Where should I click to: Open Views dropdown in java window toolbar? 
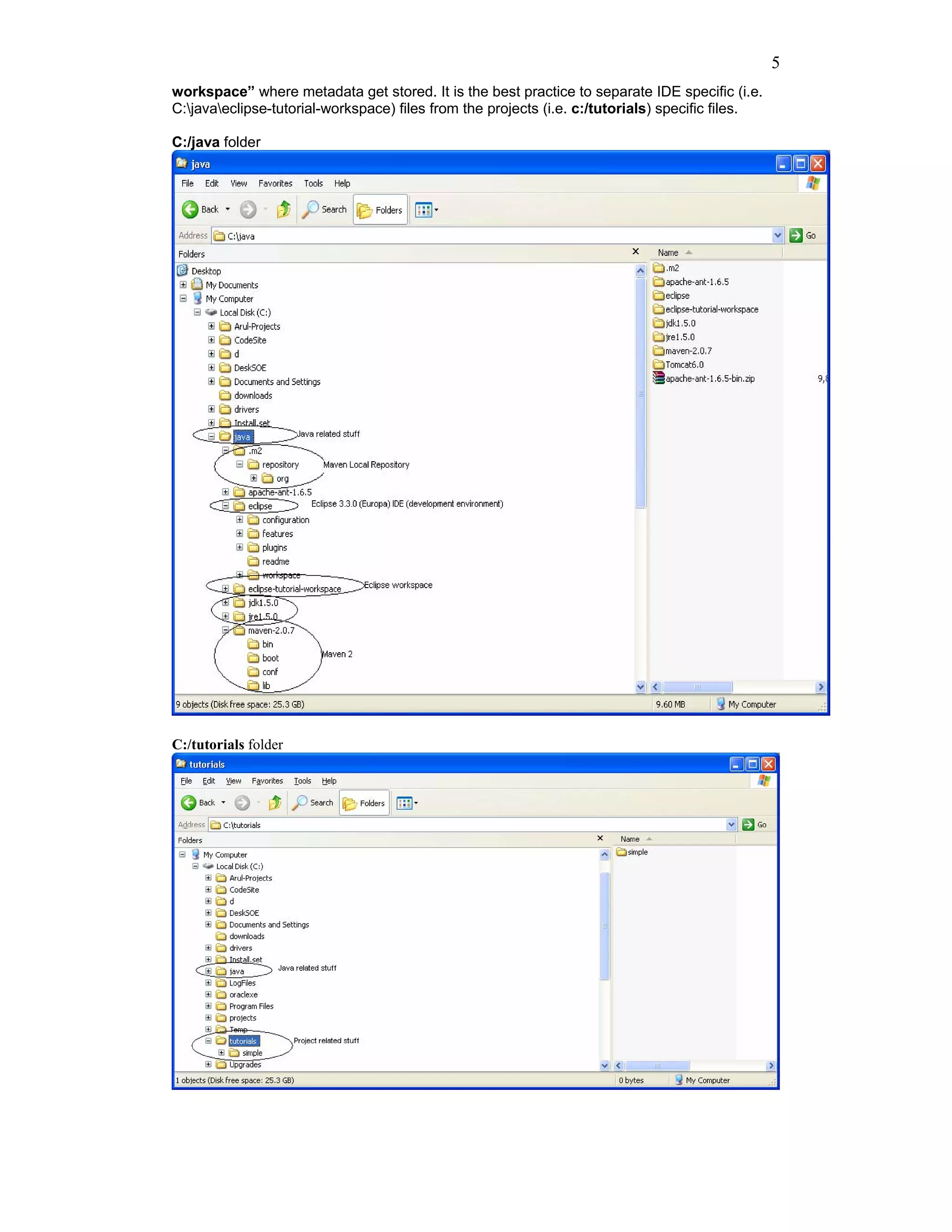point(427,210)
